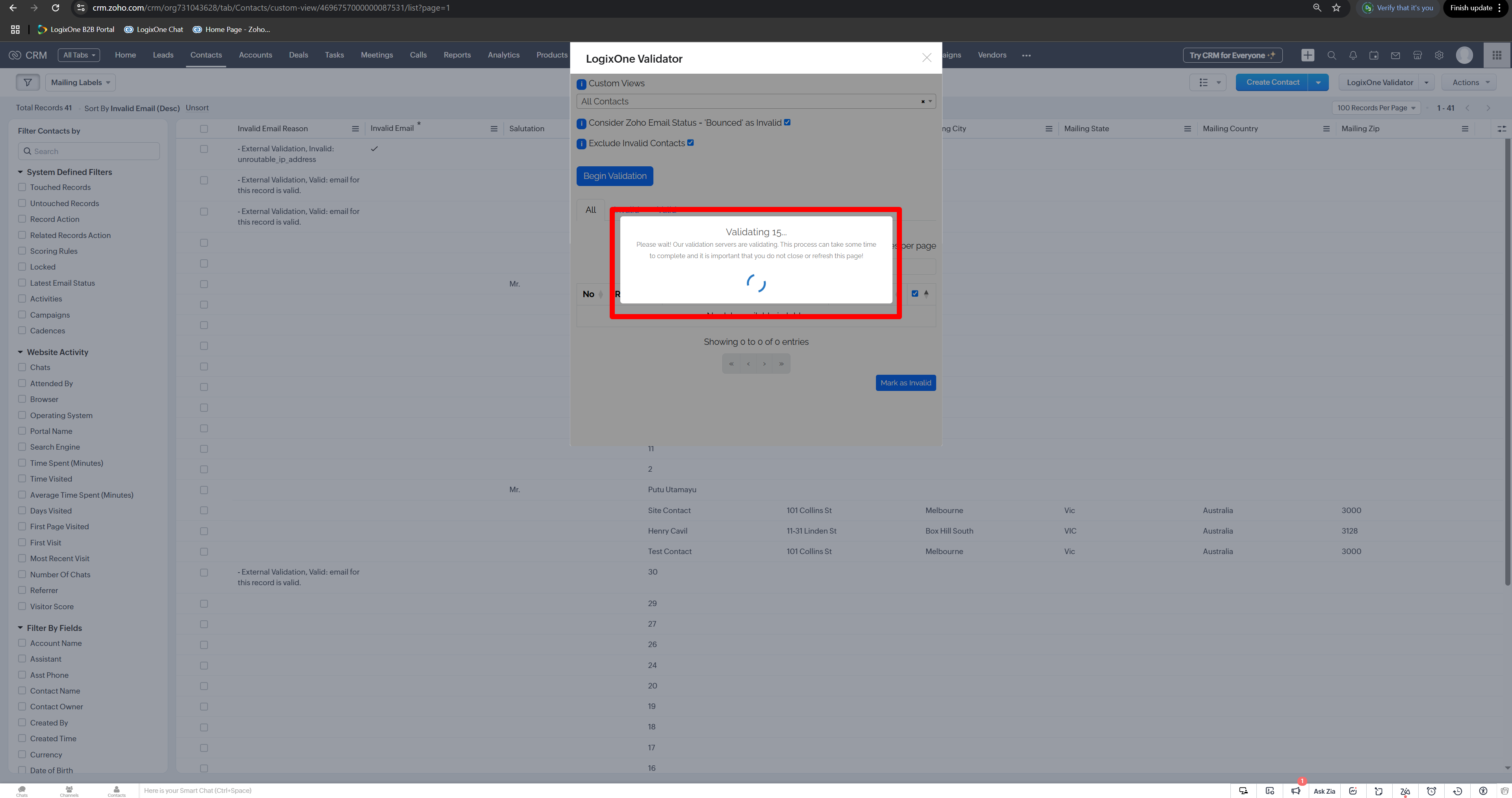Screen dimensions: 1512x798
Task: Open the list view type dropdown
Action: click(1208, 83)
